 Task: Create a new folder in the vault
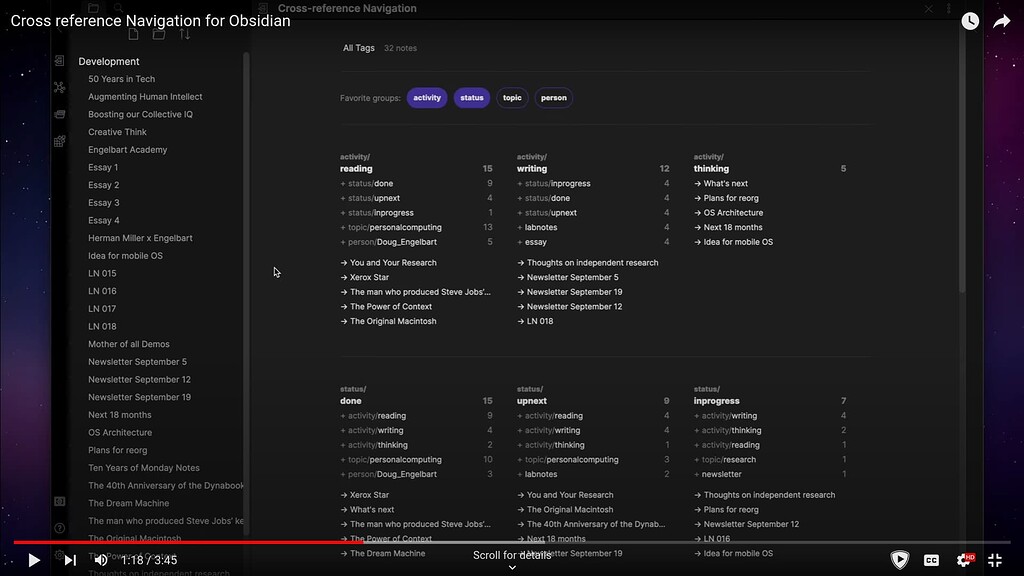click(158, 33)
